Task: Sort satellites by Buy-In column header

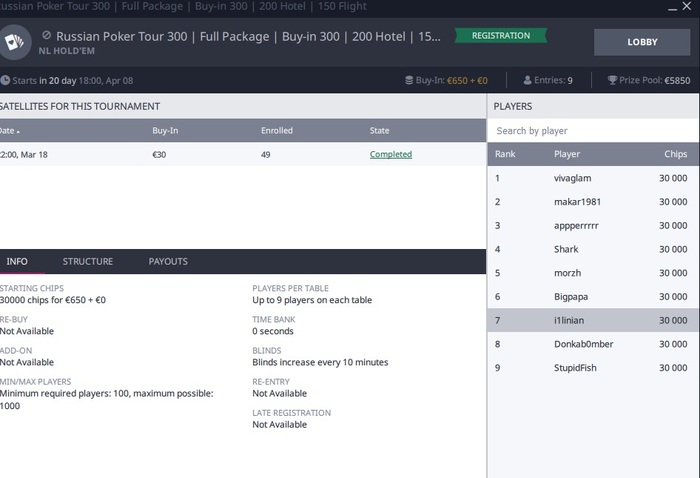Action: coord(165,131)
